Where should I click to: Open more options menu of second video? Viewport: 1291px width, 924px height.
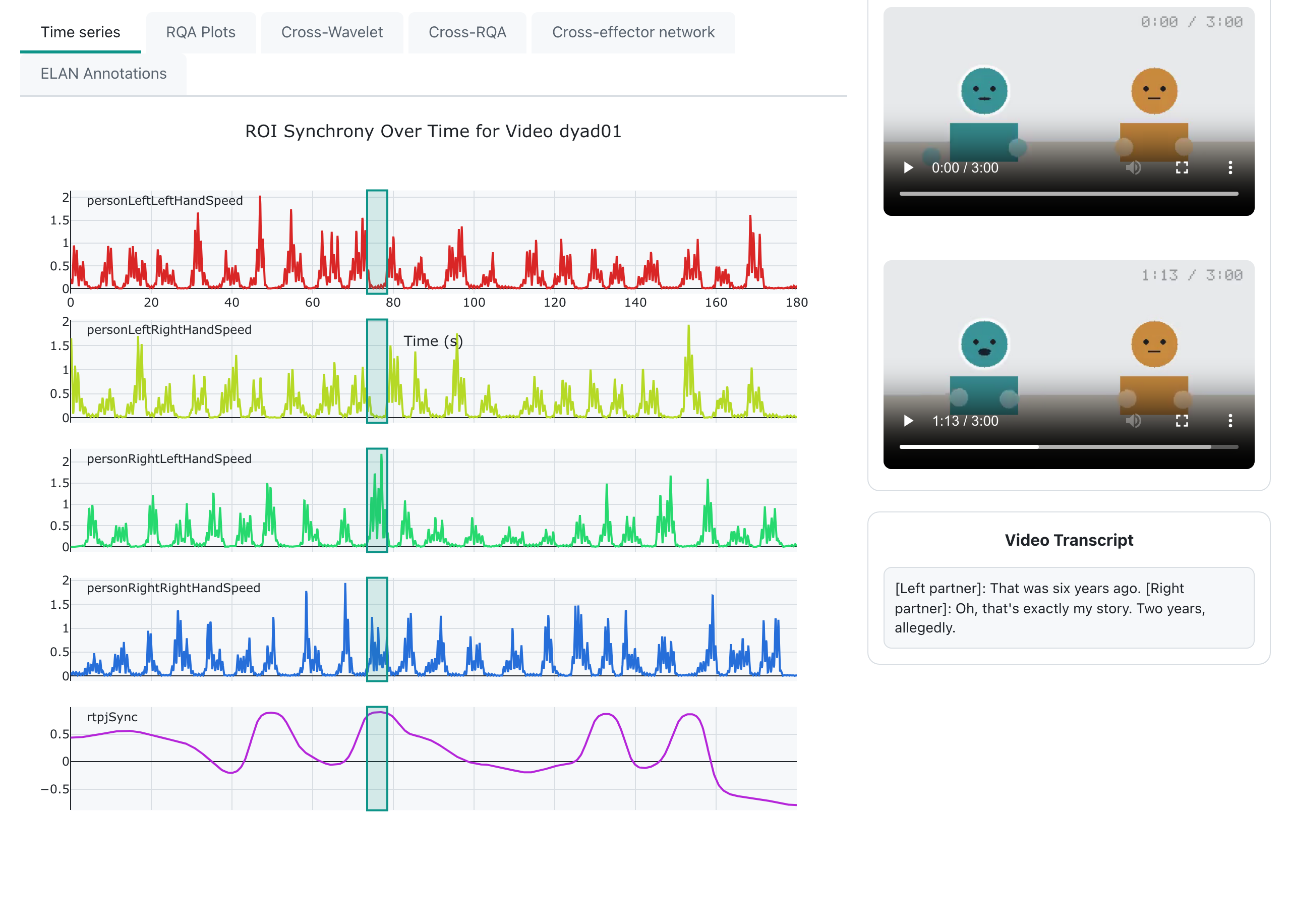point(1230,421)
